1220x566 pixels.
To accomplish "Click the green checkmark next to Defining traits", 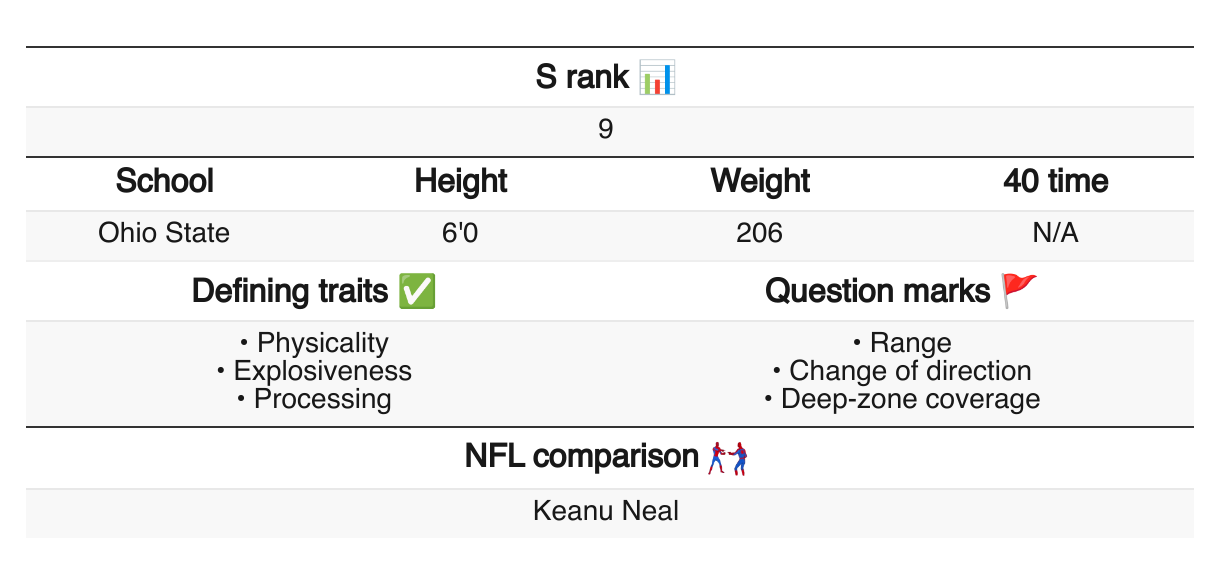I will 416,291.
